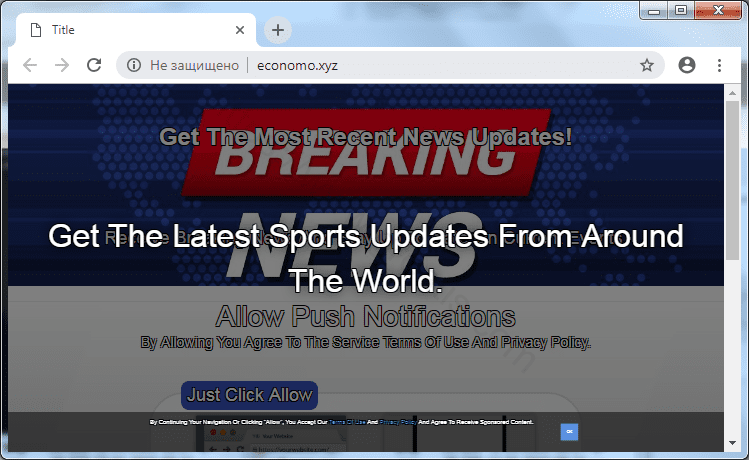Minimize the Chrome browser window
This screenshot has width=749, height=460.
pyautogui.click(x=654, y=10)
